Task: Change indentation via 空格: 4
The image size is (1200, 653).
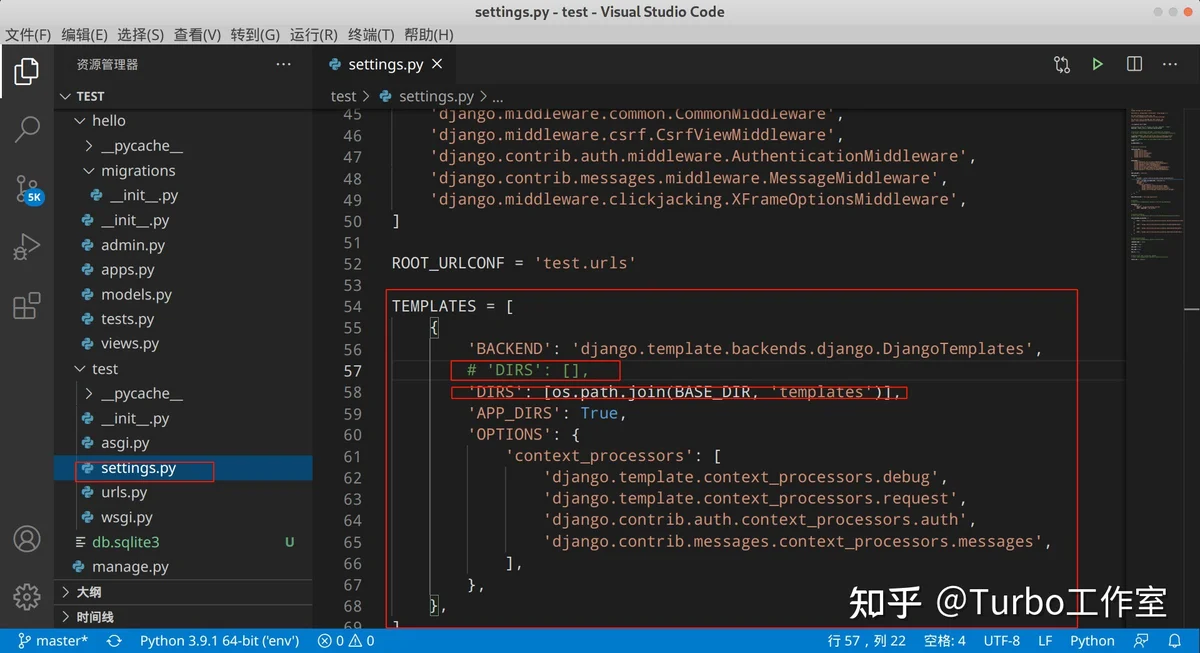Action: click(945, 641)
